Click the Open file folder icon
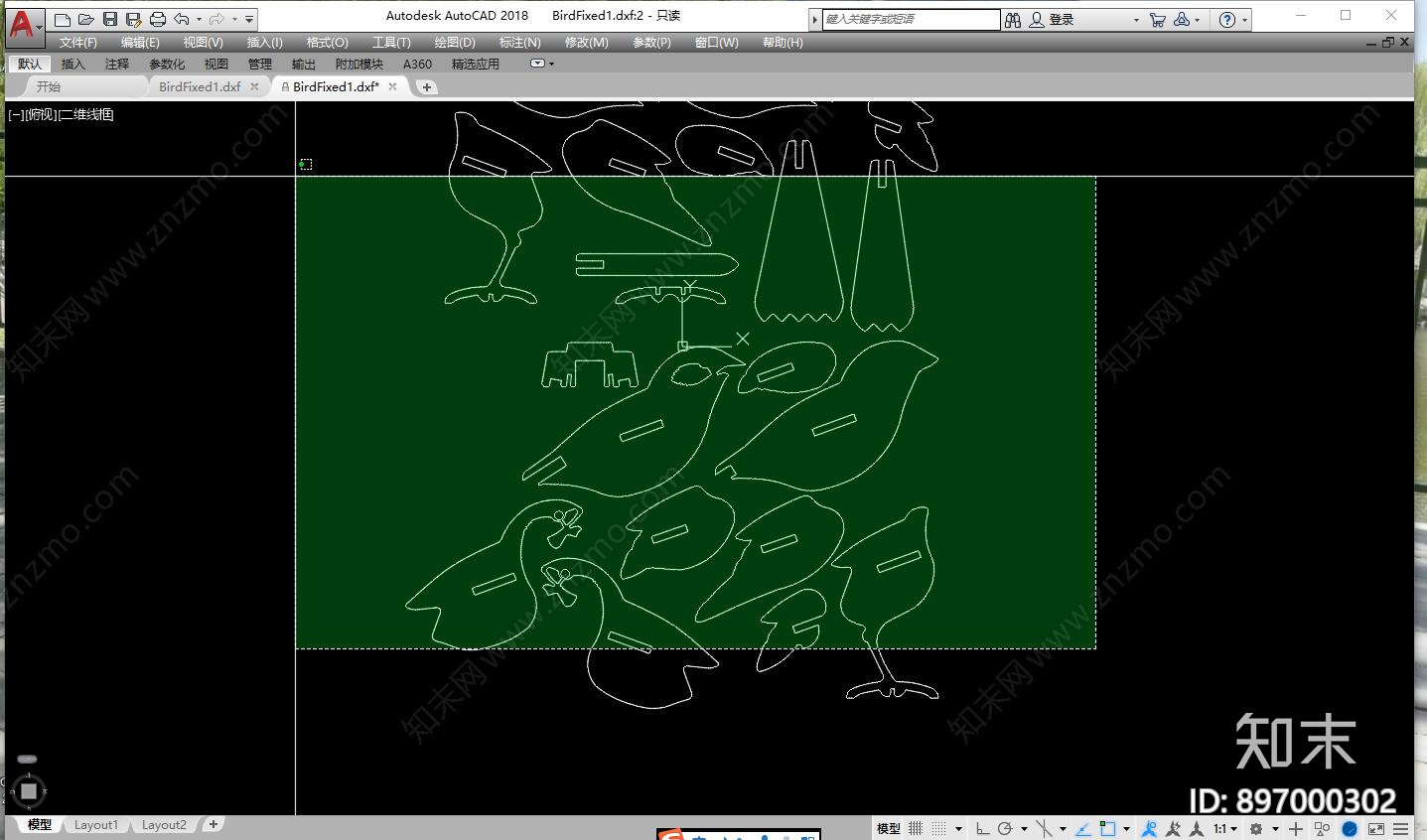 point(86,19)
